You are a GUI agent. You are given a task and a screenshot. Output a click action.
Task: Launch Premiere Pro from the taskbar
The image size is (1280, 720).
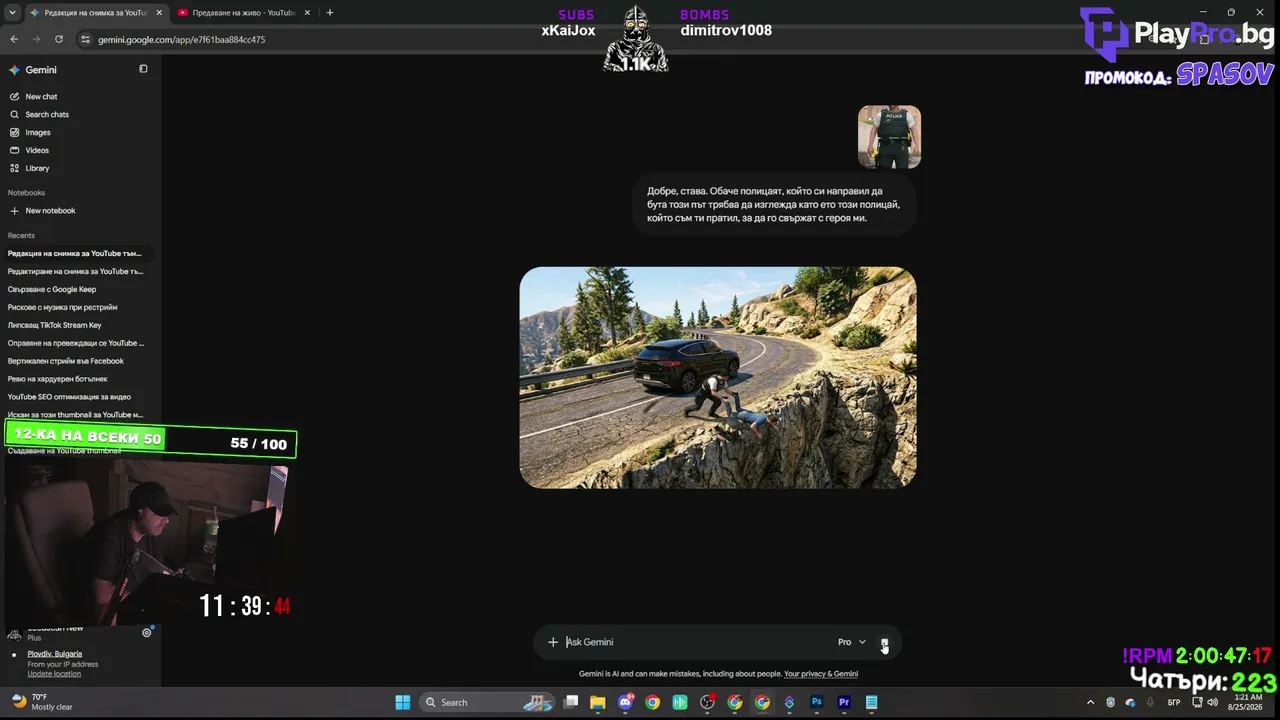point(844,703)
